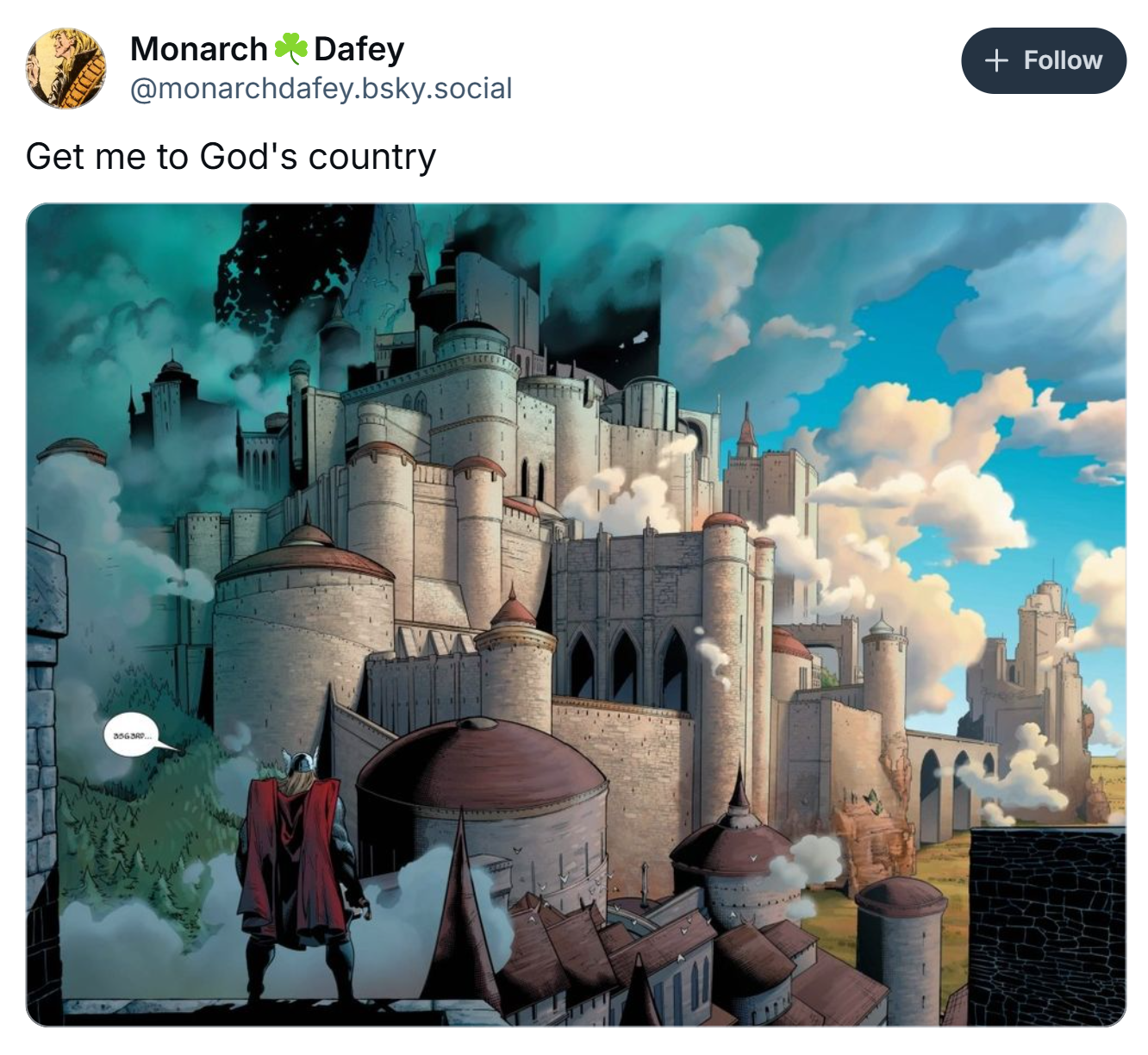Click the shamrock emoji in the display name
The width and height of the screenshot is (1148, 1055).
pos(290,49)
